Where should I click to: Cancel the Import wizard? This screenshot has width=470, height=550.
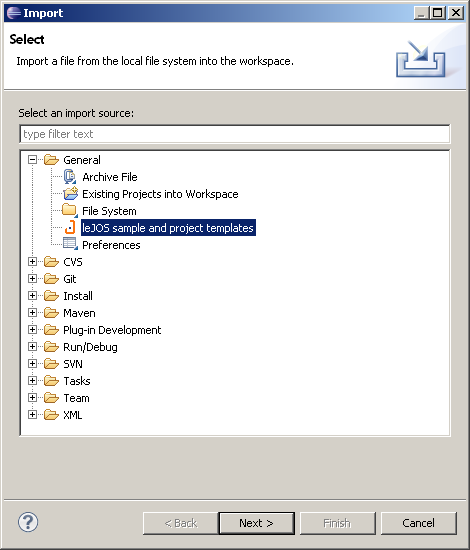[x=419, y=523]
